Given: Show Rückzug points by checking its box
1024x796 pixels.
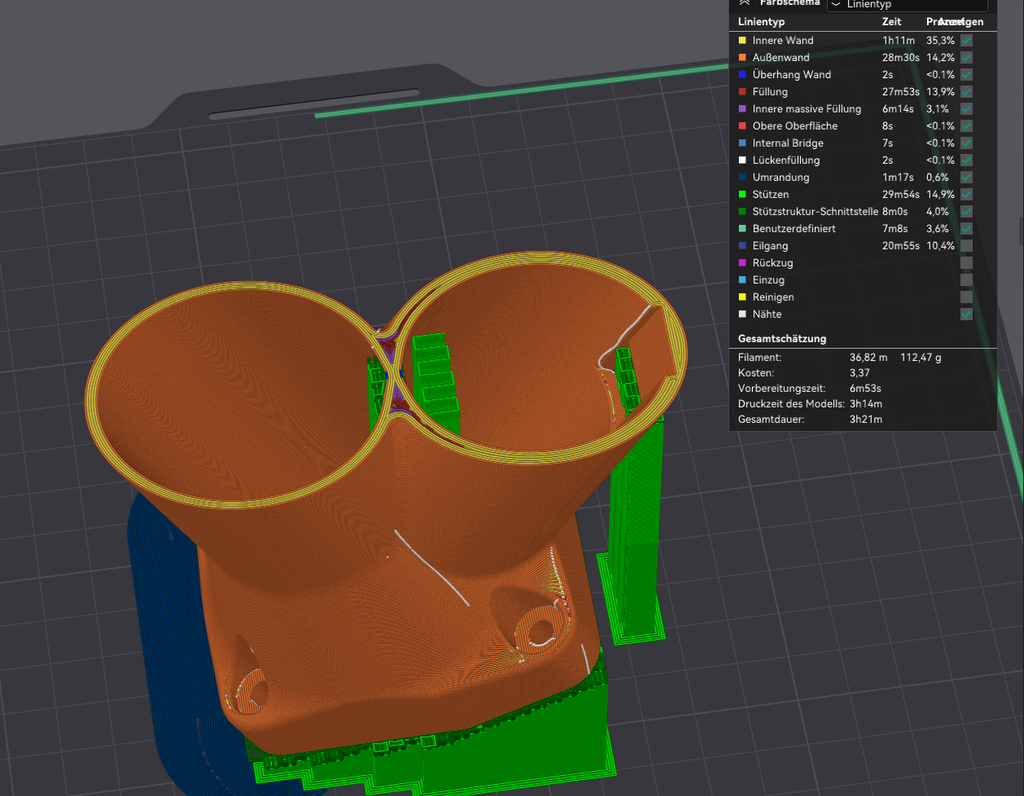Looking at the screenshot, I should [x=967, y=263].
